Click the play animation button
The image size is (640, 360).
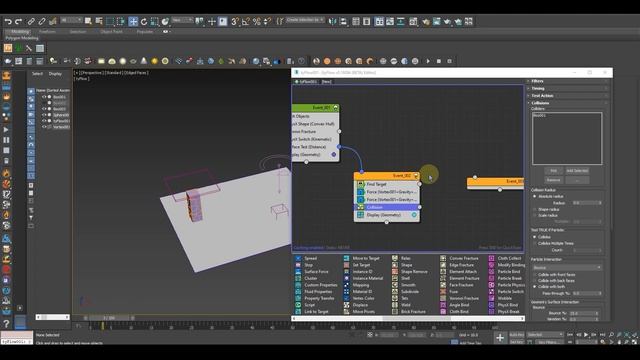click(586, 335)
